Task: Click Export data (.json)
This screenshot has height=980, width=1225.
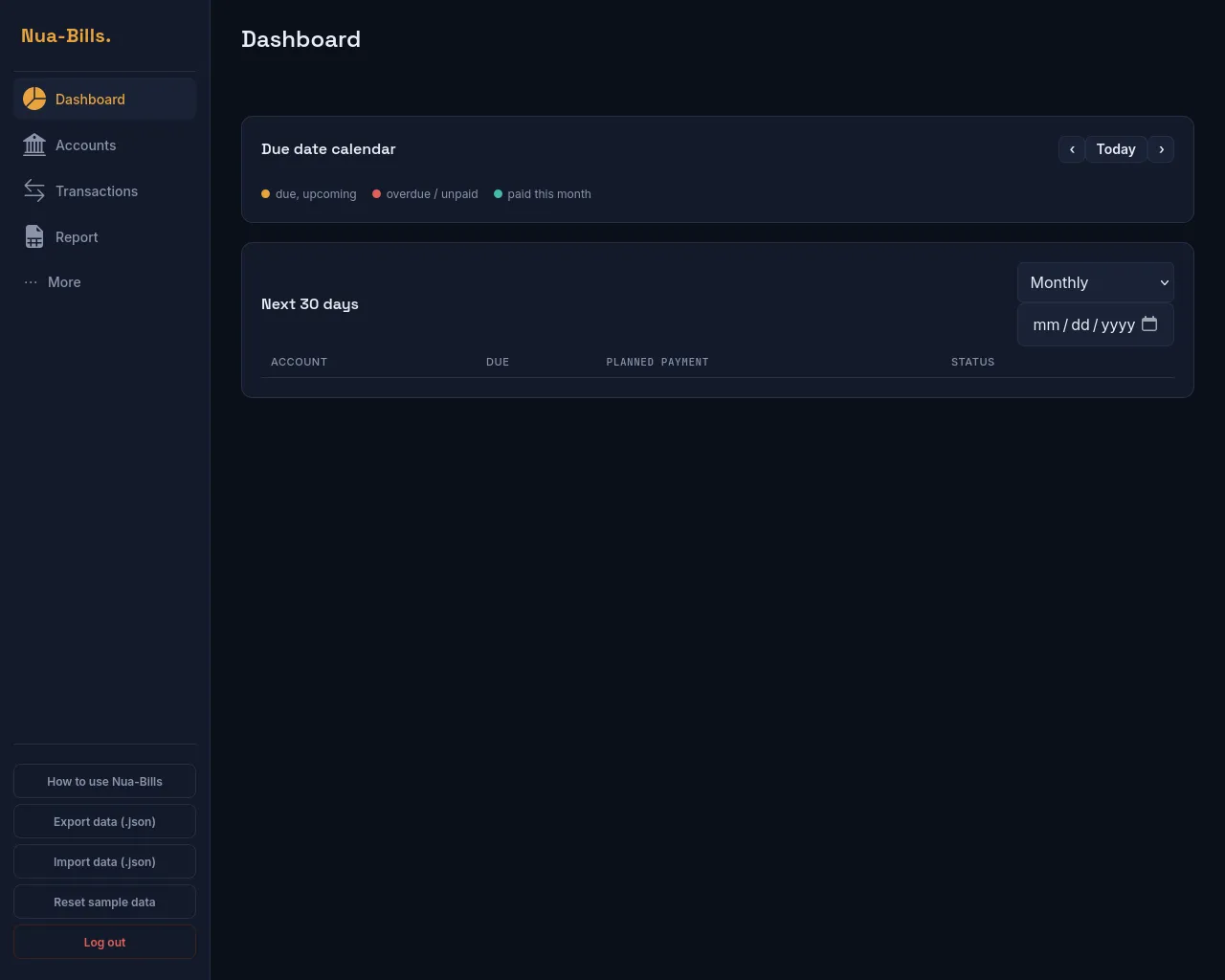Action: click(104, 821)
